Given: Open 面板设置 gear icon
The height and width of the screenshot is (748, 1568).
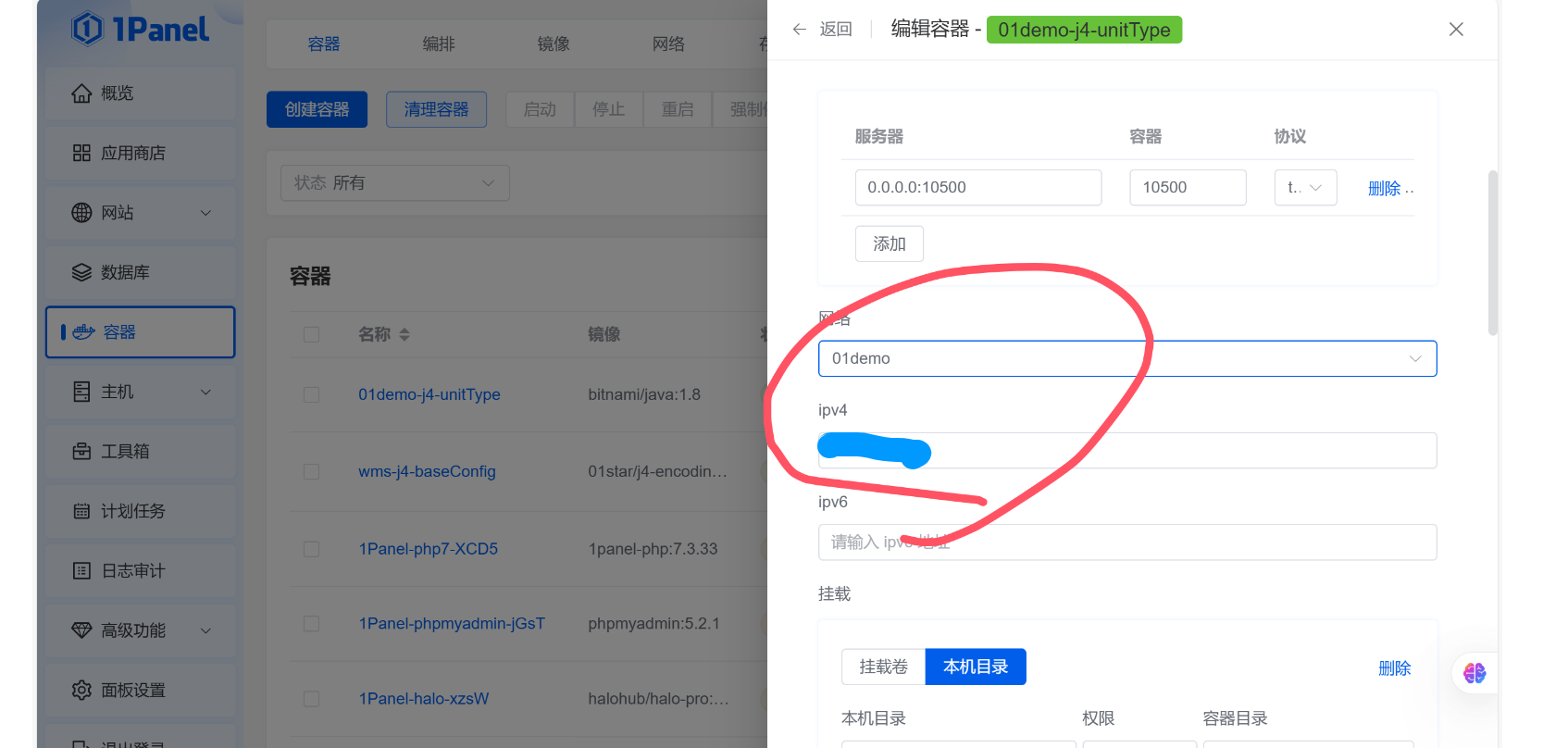Looking at the screenshot, I should pos(81,691).
